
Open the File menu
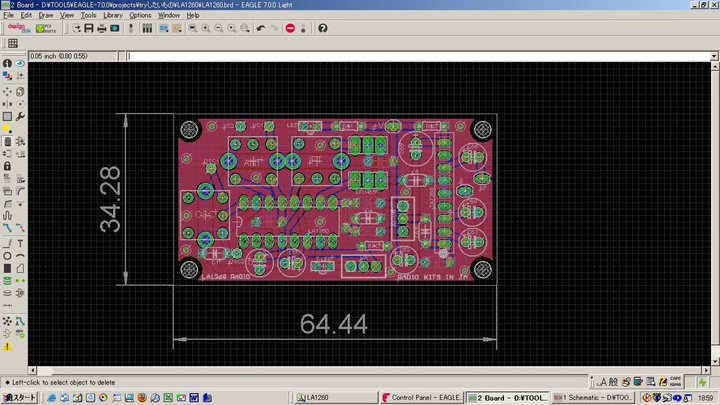pyautogui.click(x=9, y=16)
